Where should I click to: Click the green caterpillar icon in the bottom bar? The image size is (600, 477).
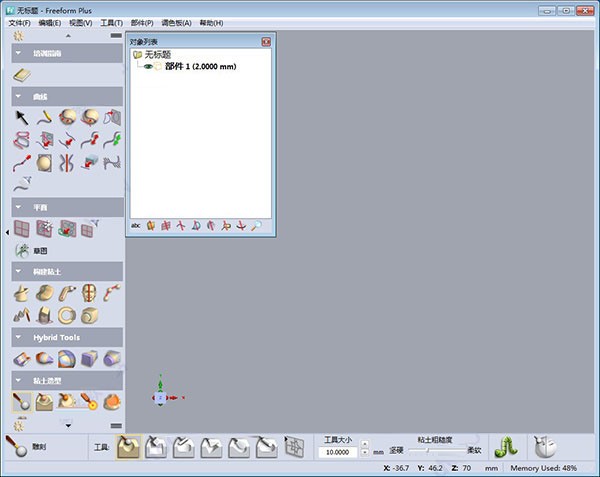(506, 446)
